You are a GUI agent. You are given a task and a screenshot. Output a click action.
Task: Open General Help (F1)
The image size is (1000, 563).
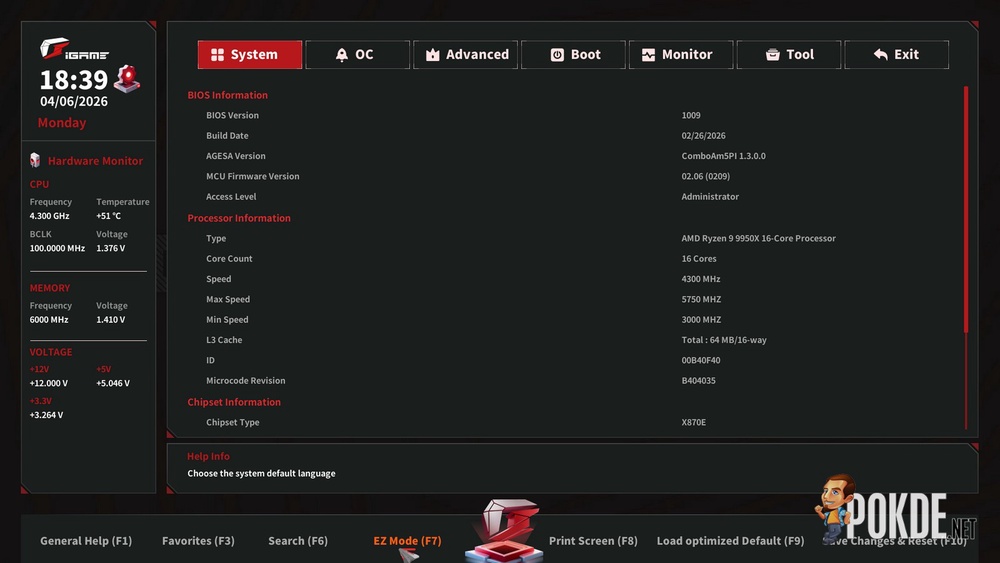(86, 541)
